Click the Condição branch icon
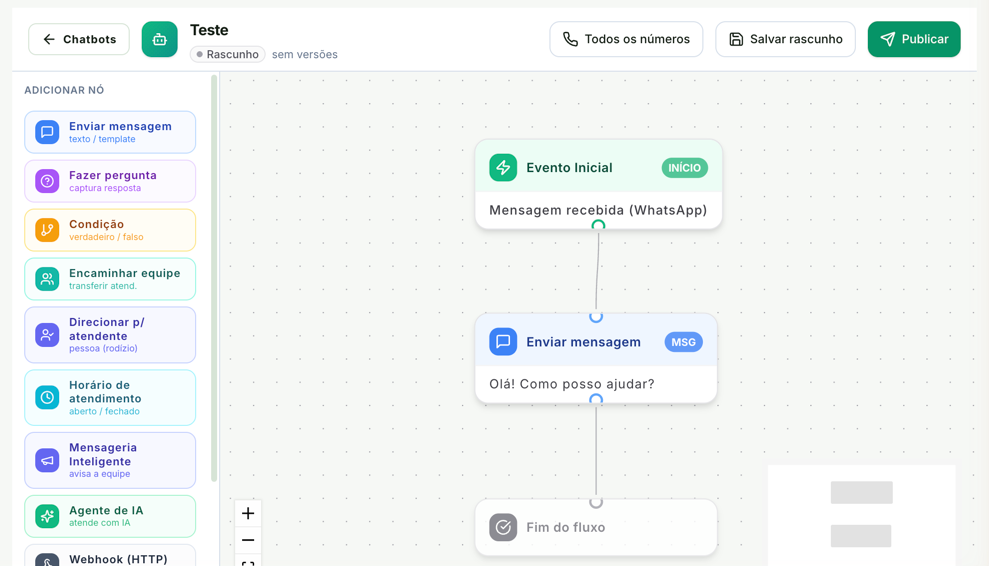989x566 pixels. coord(47,230)
